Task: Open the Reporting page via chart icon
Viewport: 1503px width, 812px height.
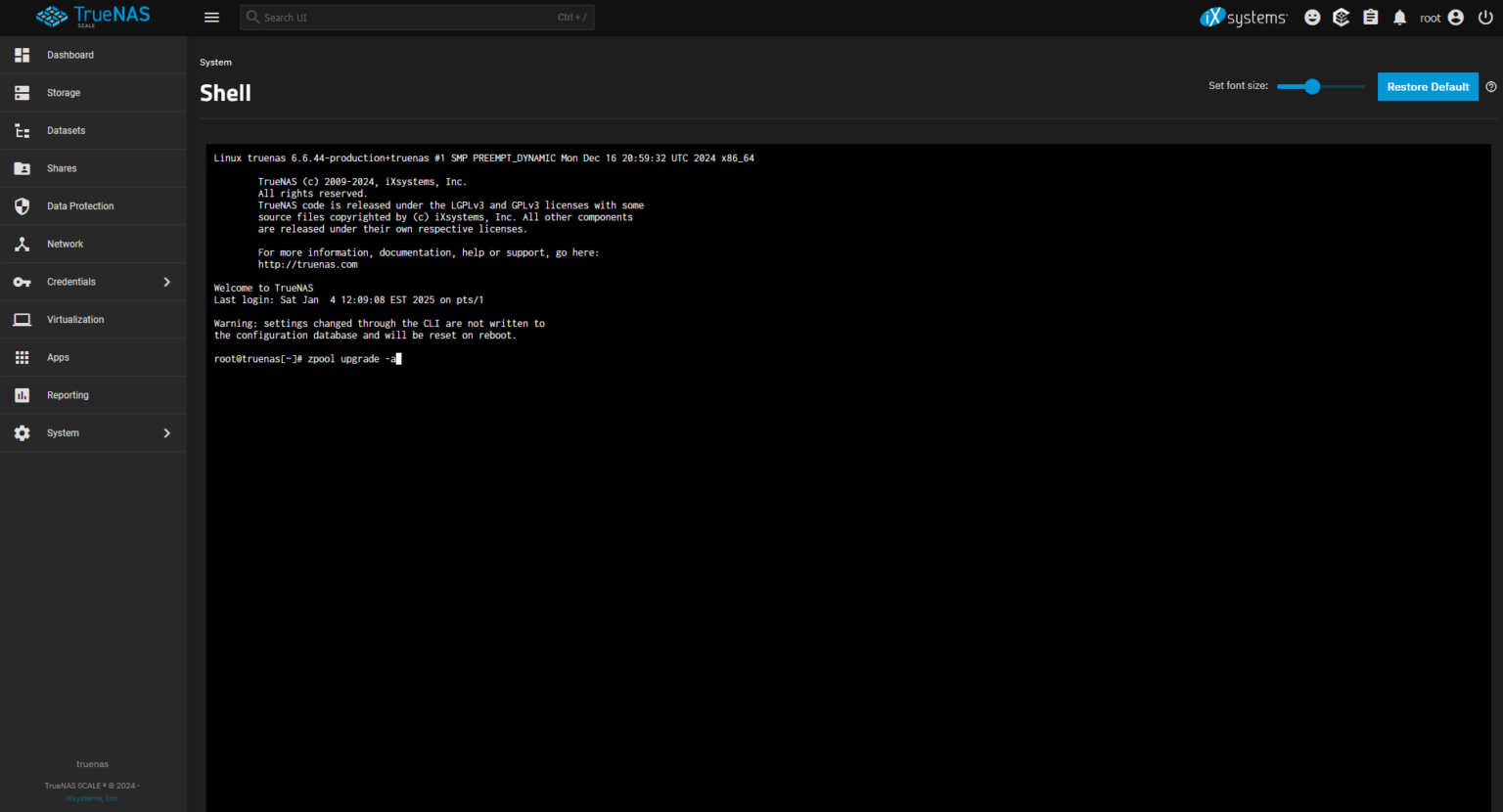Action: pos(22,394)
